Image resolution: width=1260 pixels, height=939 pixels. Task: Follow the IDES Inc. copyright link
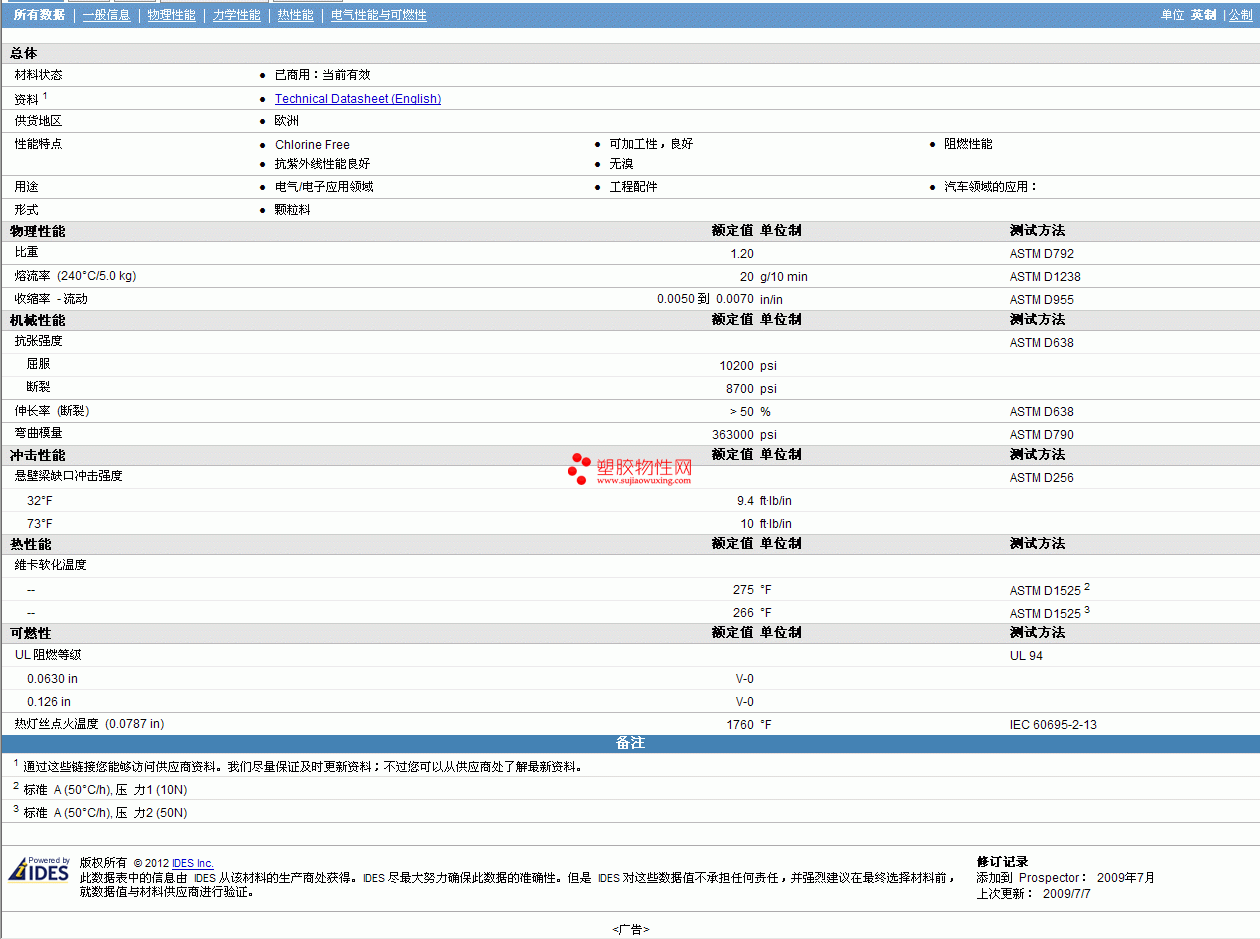[193, 863]
